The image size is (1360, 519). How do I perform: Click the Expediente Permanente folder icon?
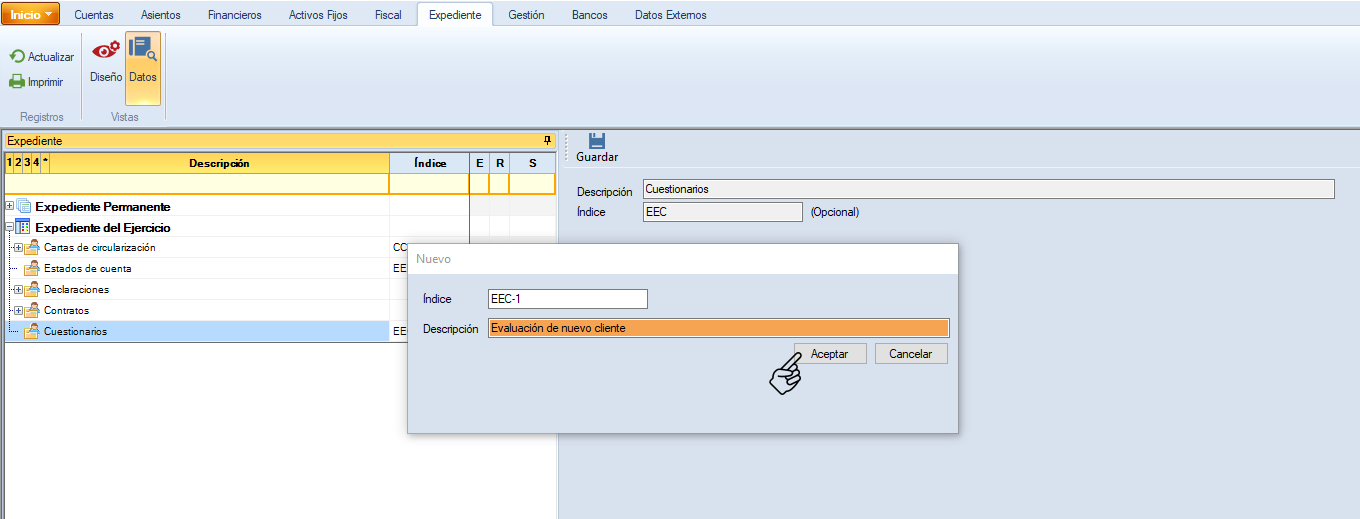[x=24, y=206]
